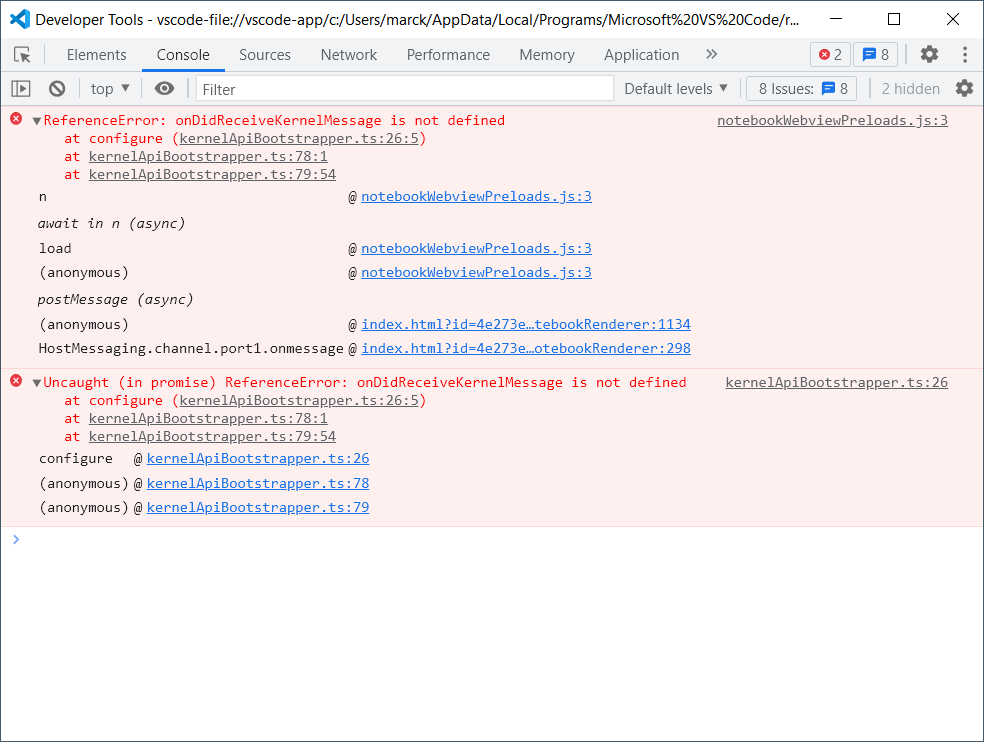Click the blue messages counter badge
Image resolution: width=984 pixels, height=742 pixels.
(874, 54)
